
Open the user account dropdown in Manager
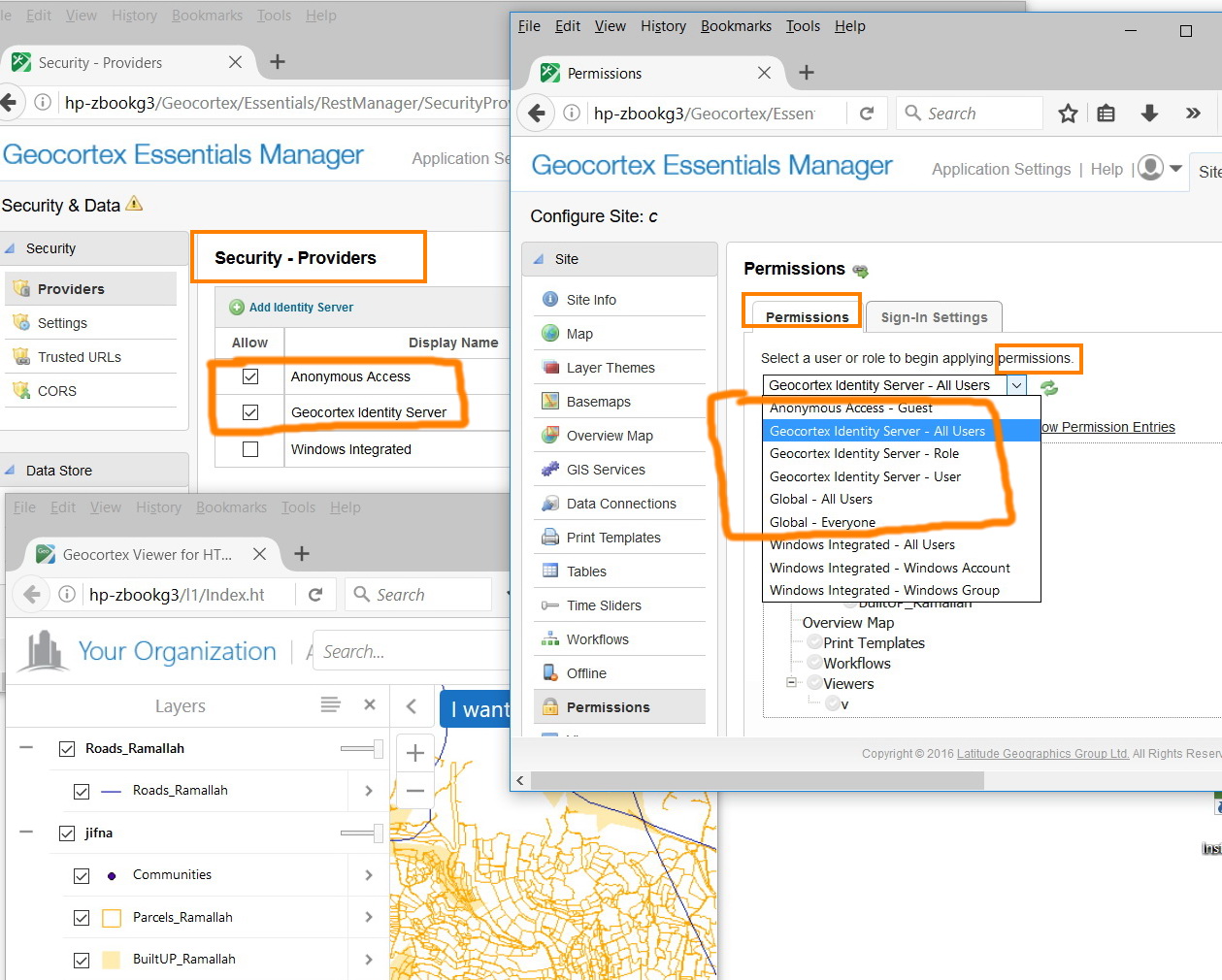point(1160,168)
